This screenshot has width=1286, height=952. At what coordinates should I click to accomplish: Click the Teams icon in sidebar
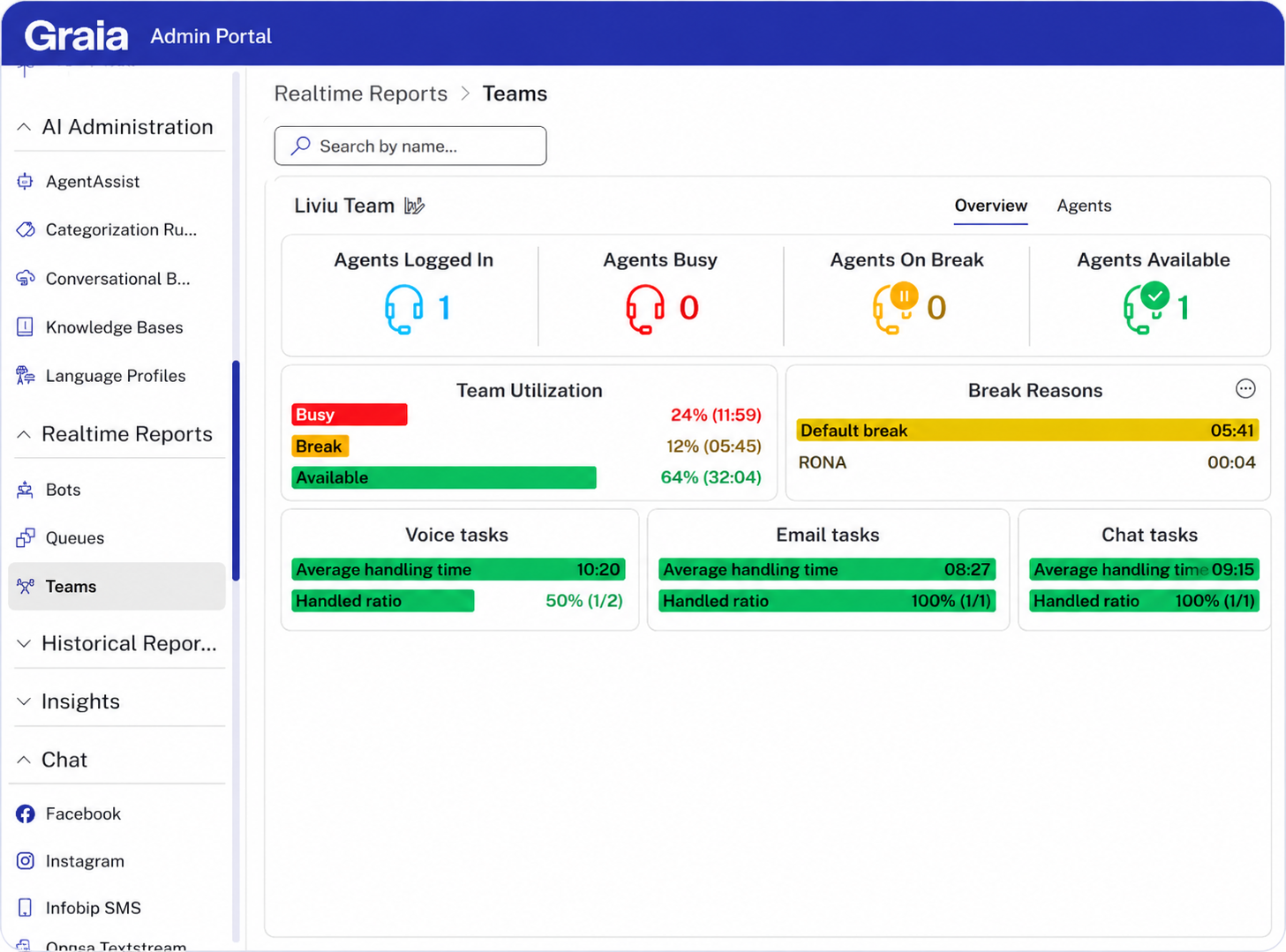[x=26, y=586]
